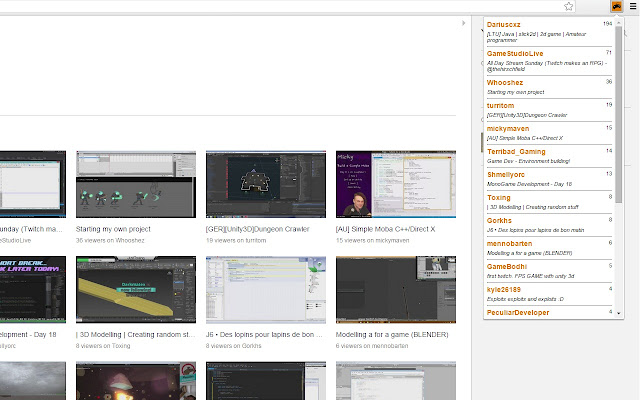Open the Dungeon Crawler stream thumbnail

point(266,184)
